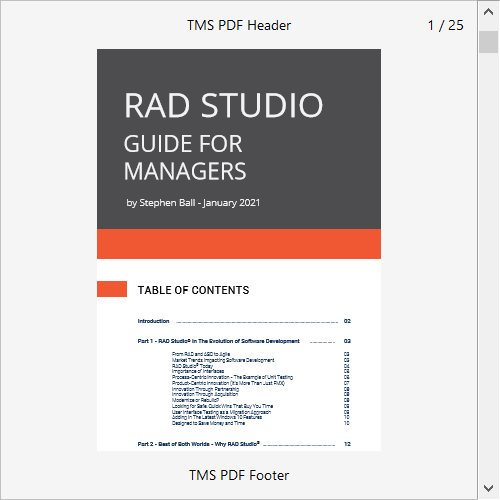
Task: Click 'Market Trends Impacting Software Development' entry
Action: click(223, 360)
